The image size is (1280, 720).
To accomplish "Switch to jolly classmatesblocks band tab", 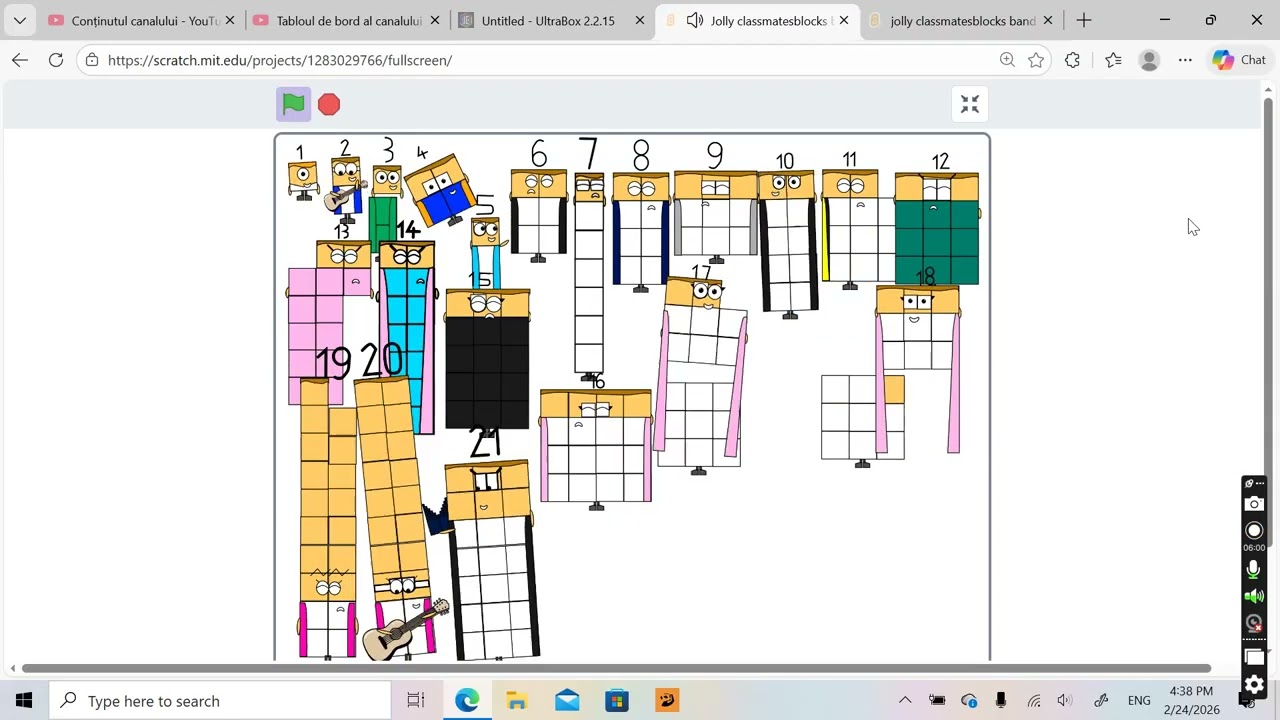I will point(962,20).
